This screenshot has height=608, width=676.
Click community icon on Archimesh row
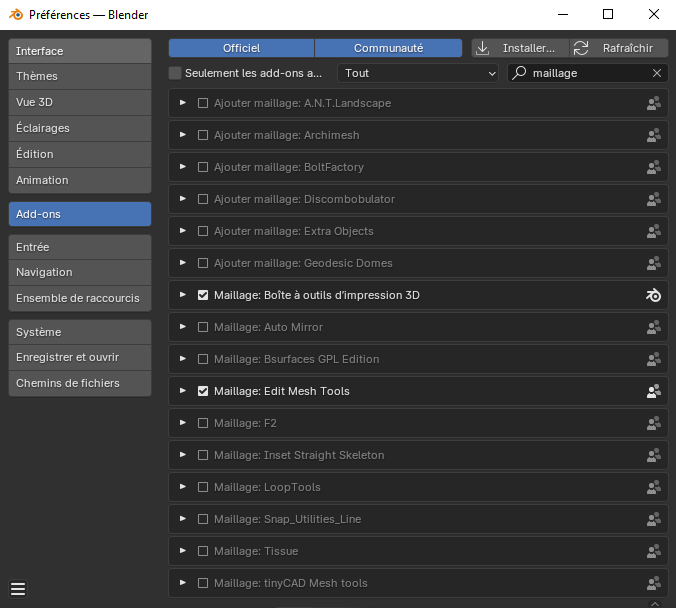click(x=654, y=135)
